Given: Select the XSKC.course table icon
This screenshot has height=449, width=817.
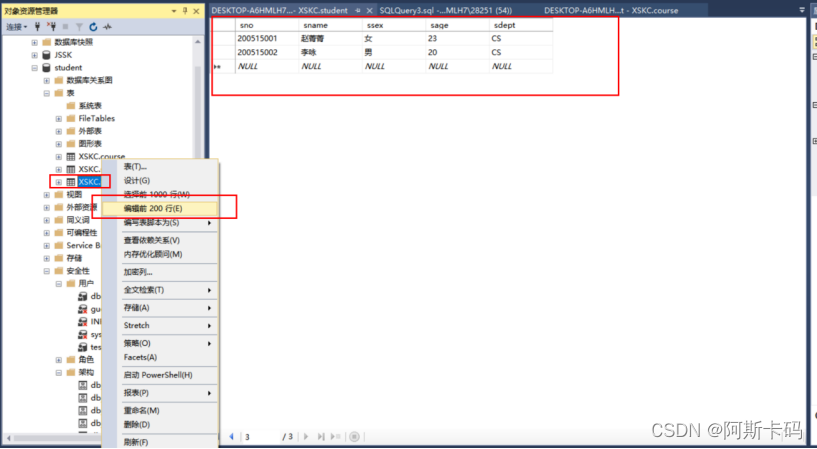Looking at the screenshot, I should [71, 157].
